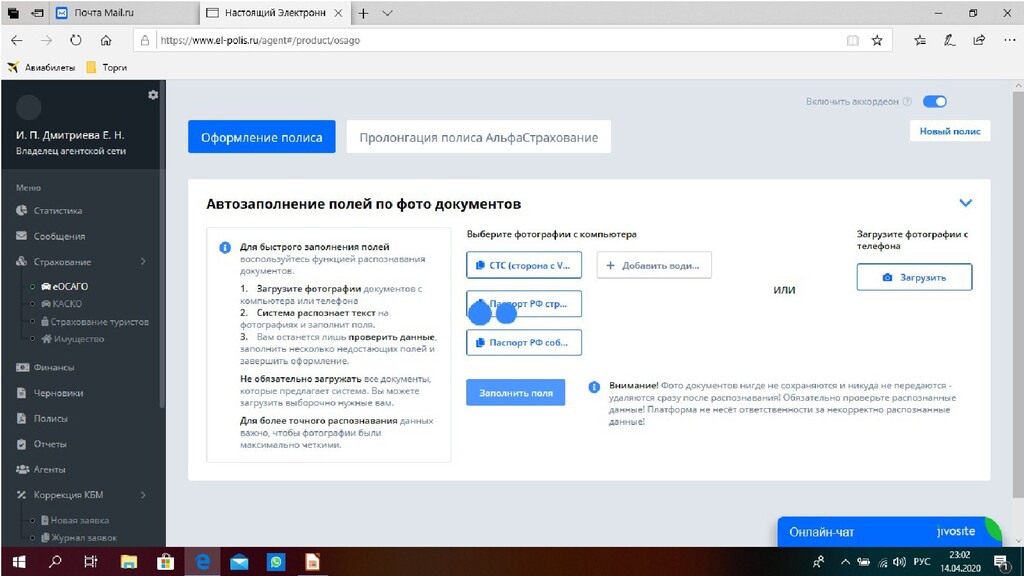Viewport: 1024px width, 576px height.
Task: Open the sidebar settings gear icon
Action: 153,95
